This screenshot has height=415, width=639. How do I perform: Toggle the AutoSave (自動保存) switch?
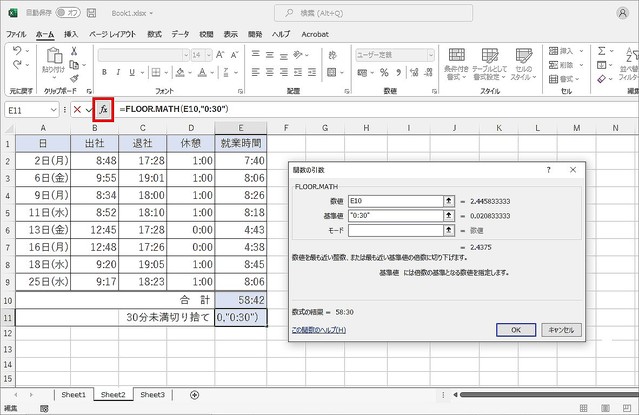(68, 14)
